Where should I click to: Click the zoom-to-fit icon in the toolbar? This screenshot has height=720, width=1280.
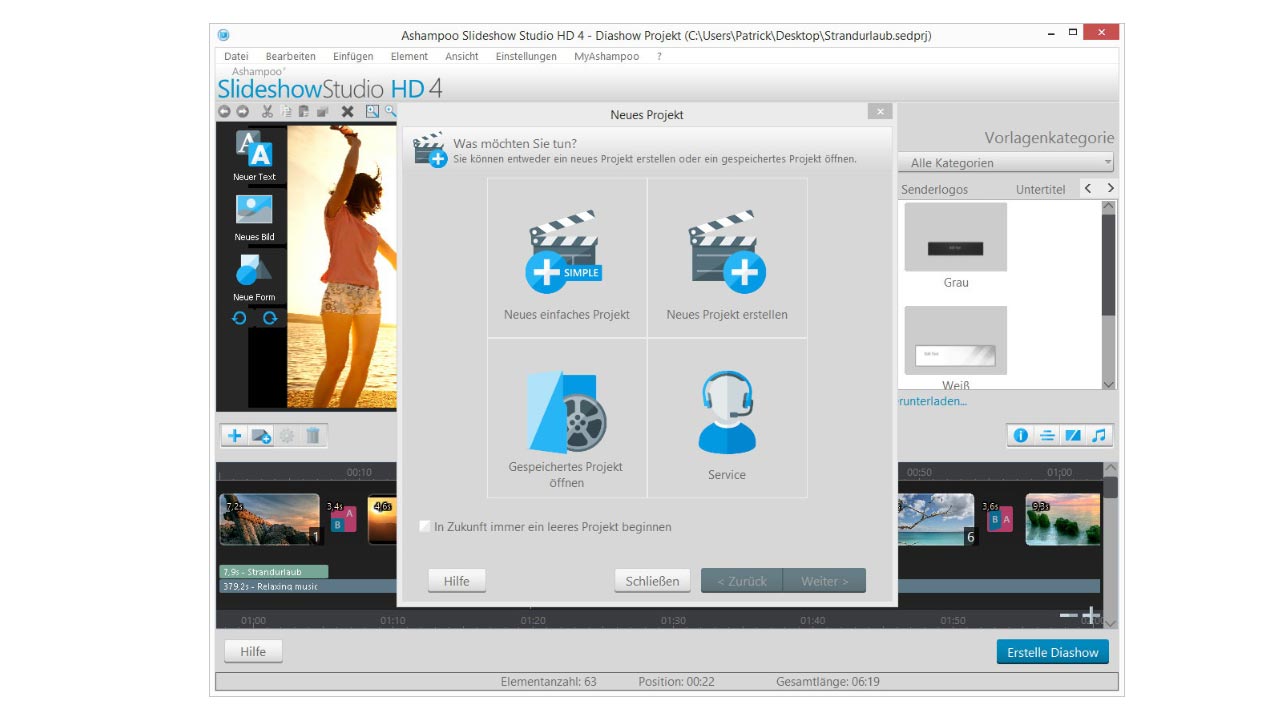(372, 112)
